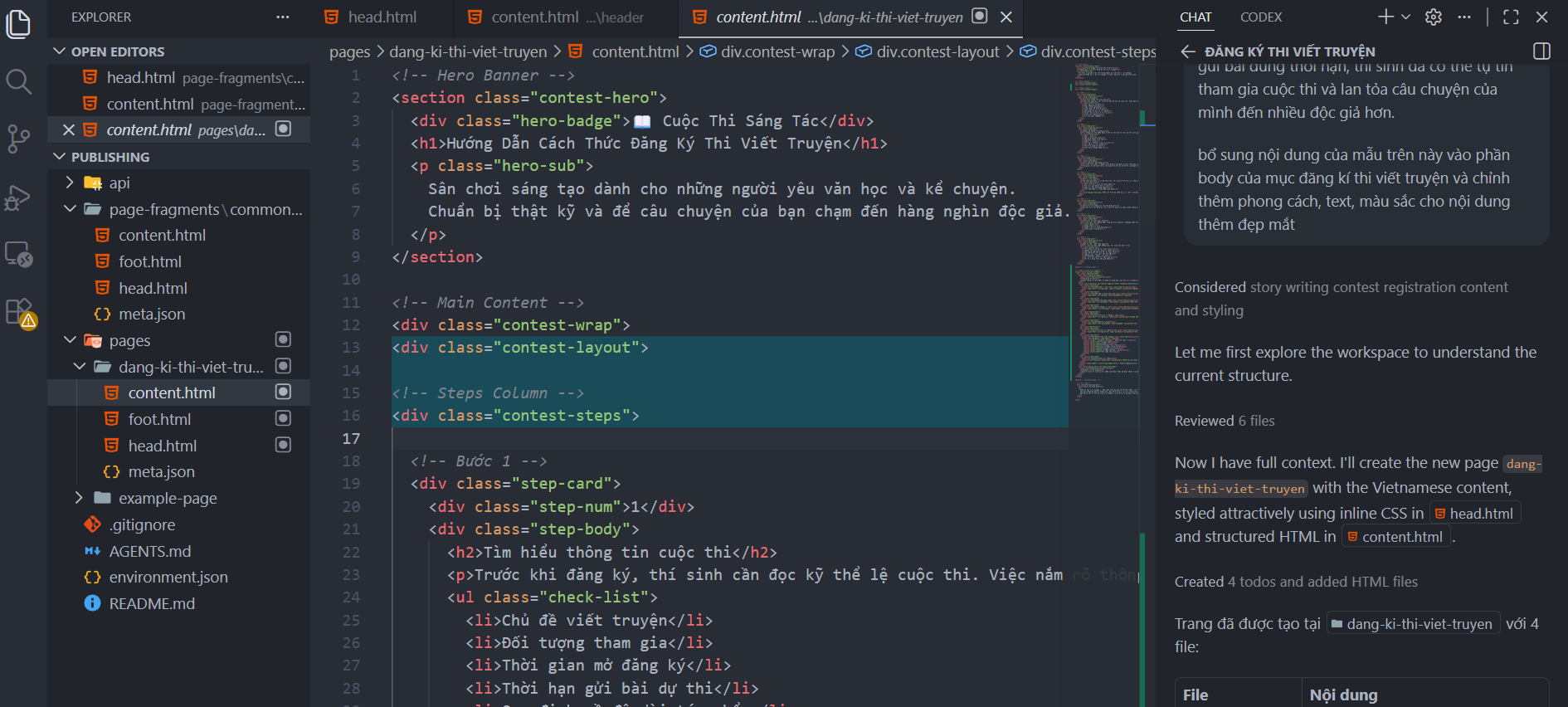Click breadcrumb dang-ki-thi-viet-truyen segment
Screen dimensions: 1568x707
[x=468, y=51]
